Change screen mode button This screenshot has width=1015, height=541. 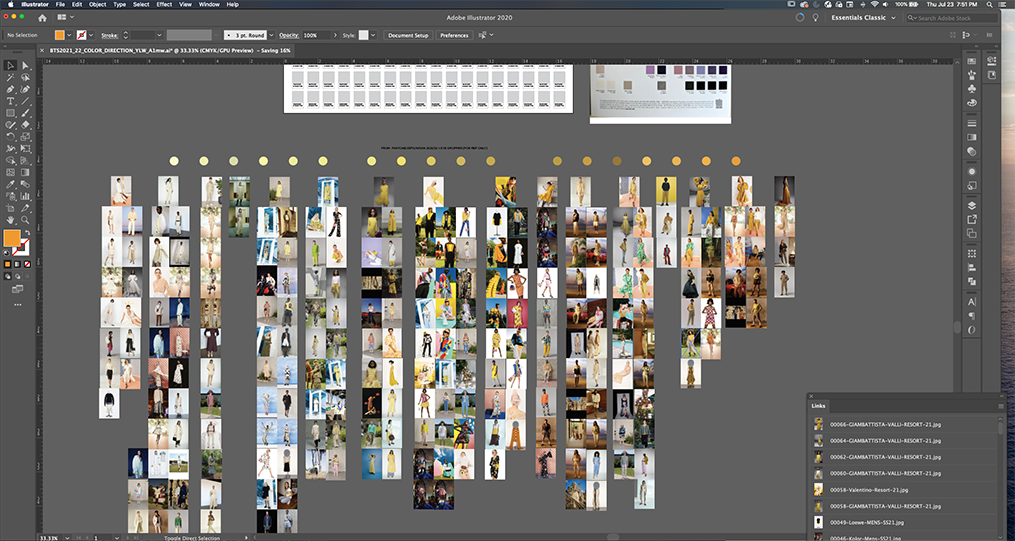point(17,289)
